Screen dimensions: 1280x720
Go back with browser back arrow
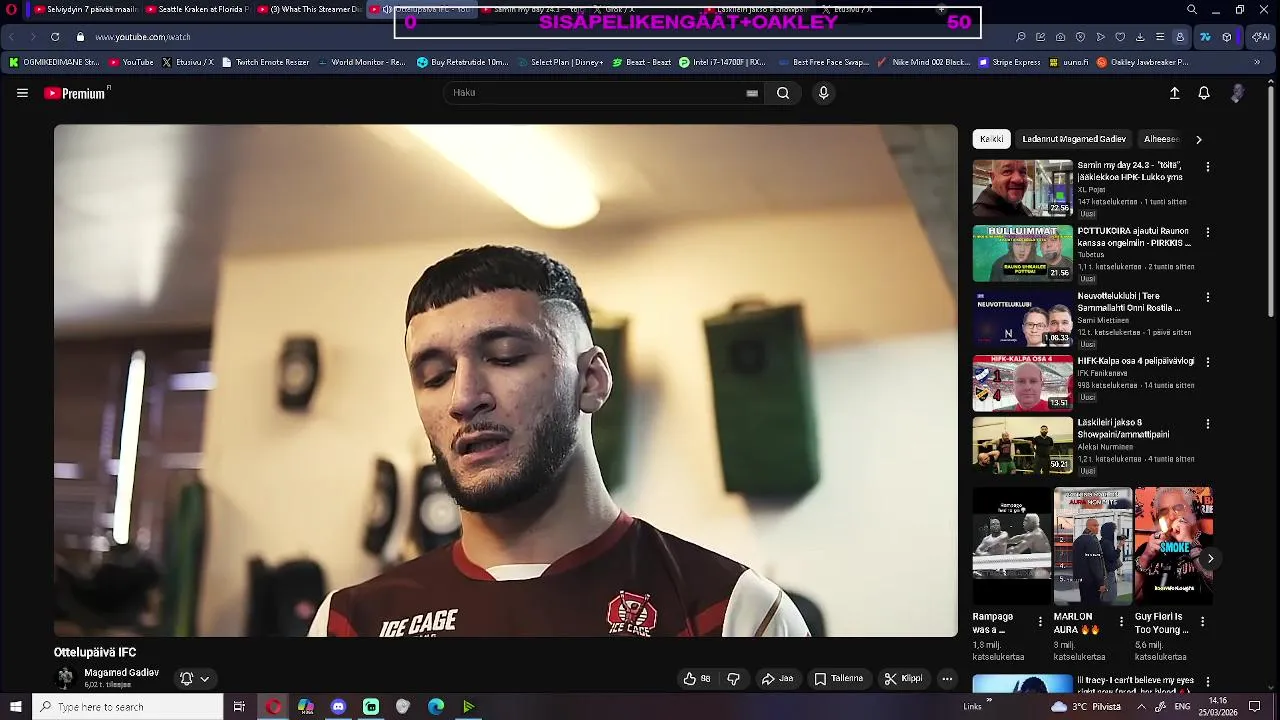[x=12, y=37]
